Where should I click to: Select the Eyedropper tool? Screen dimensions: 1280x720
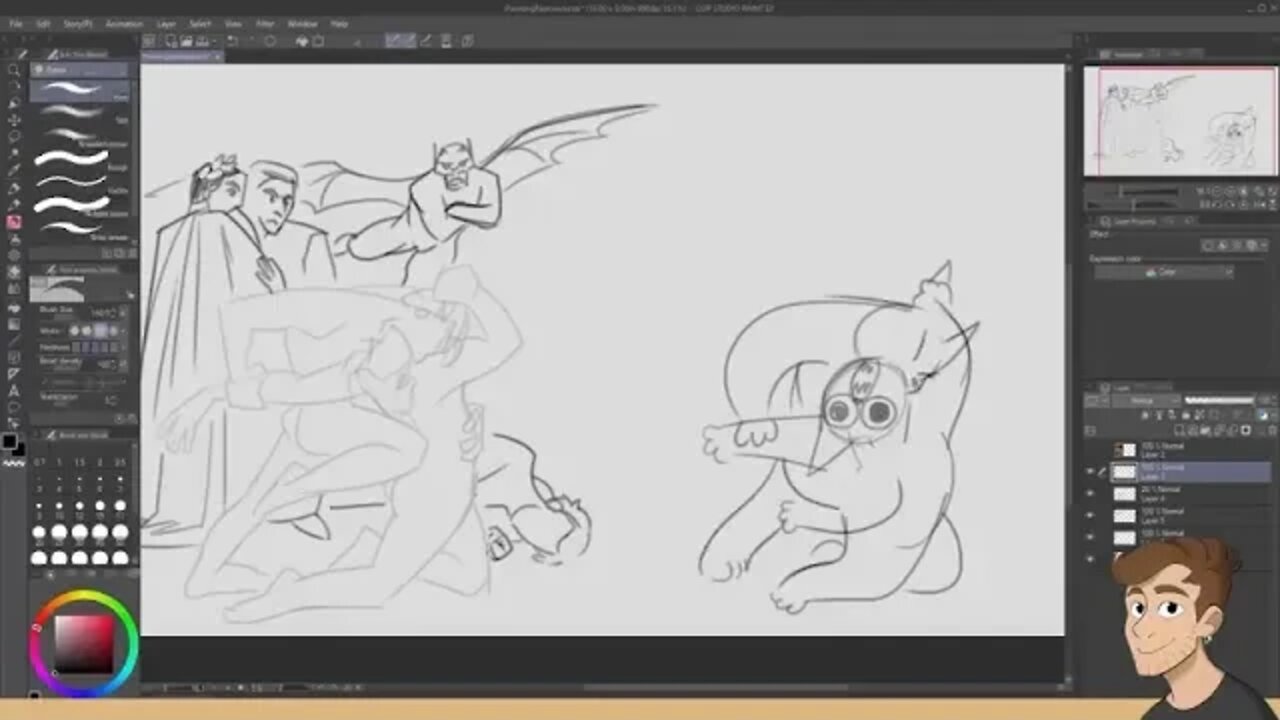(14, 172)
